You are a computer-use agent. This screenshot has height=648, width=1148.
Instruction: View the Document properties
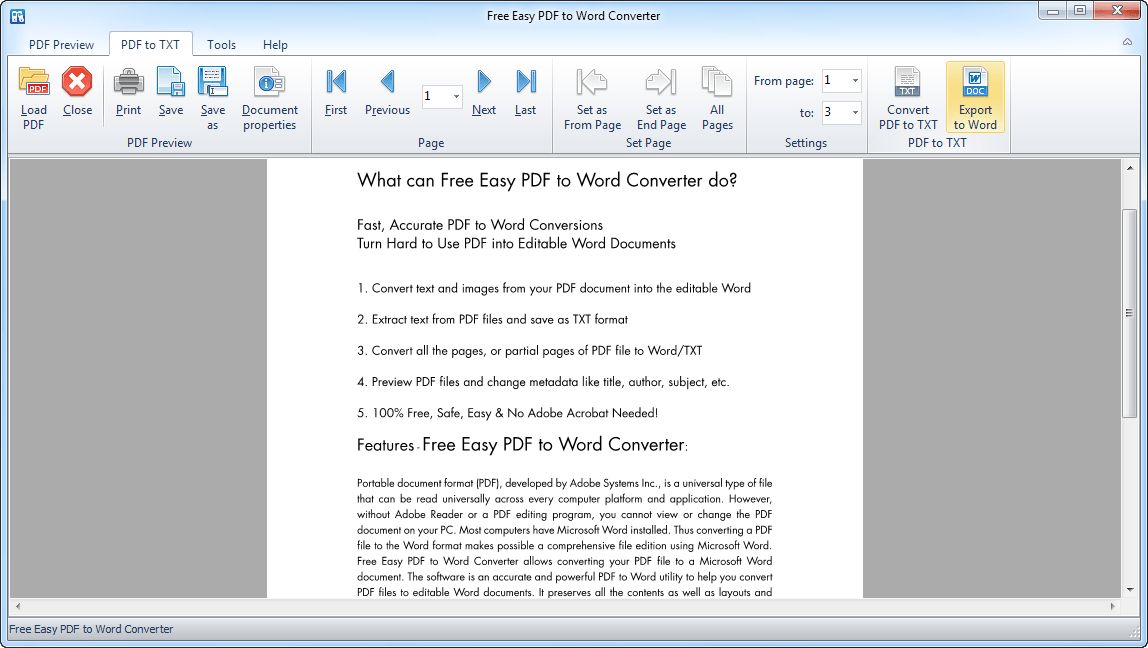click(x=268, y=97)
